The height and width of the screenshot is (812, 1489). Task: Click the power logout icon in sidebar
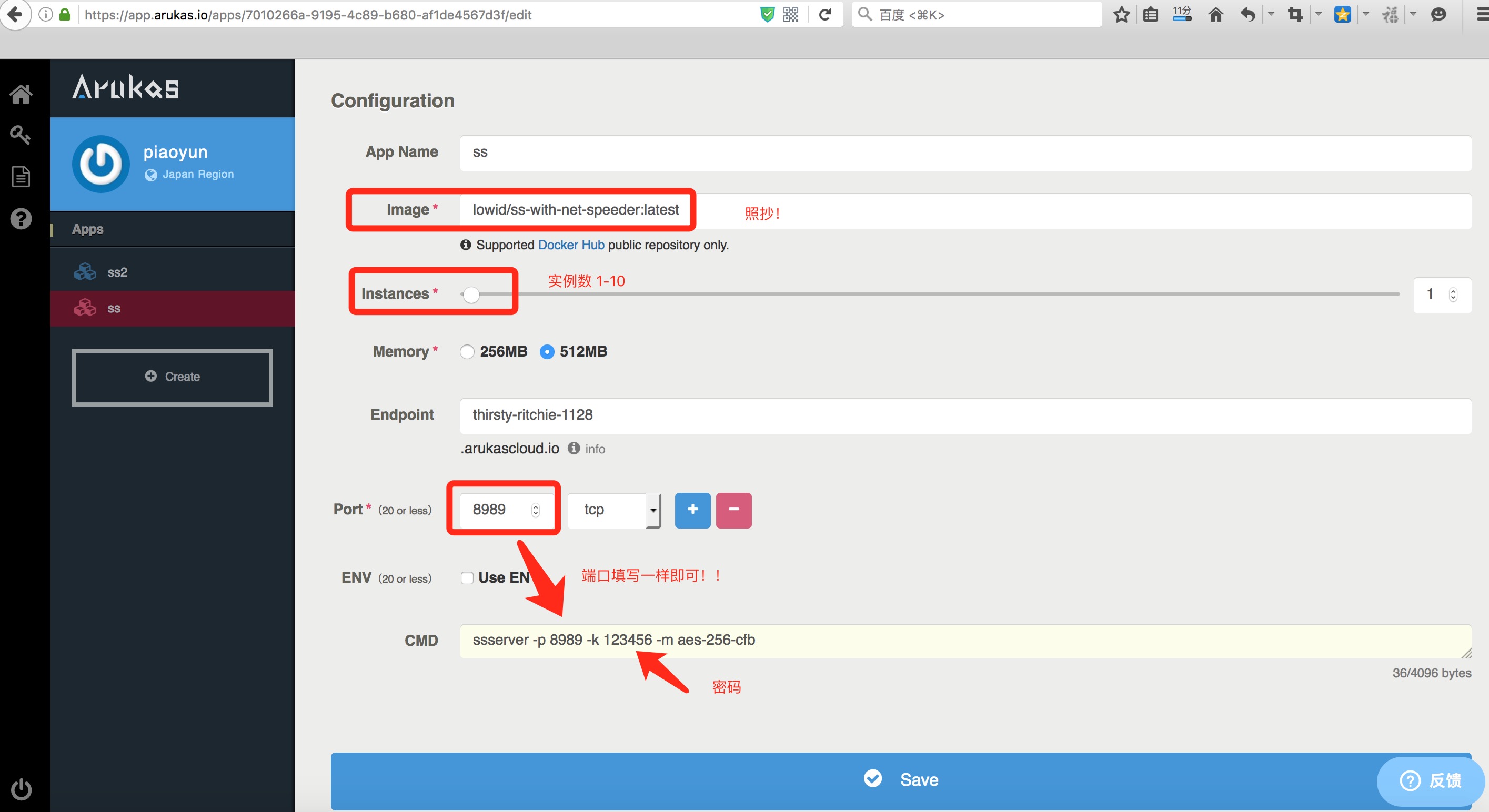[22, 789]
